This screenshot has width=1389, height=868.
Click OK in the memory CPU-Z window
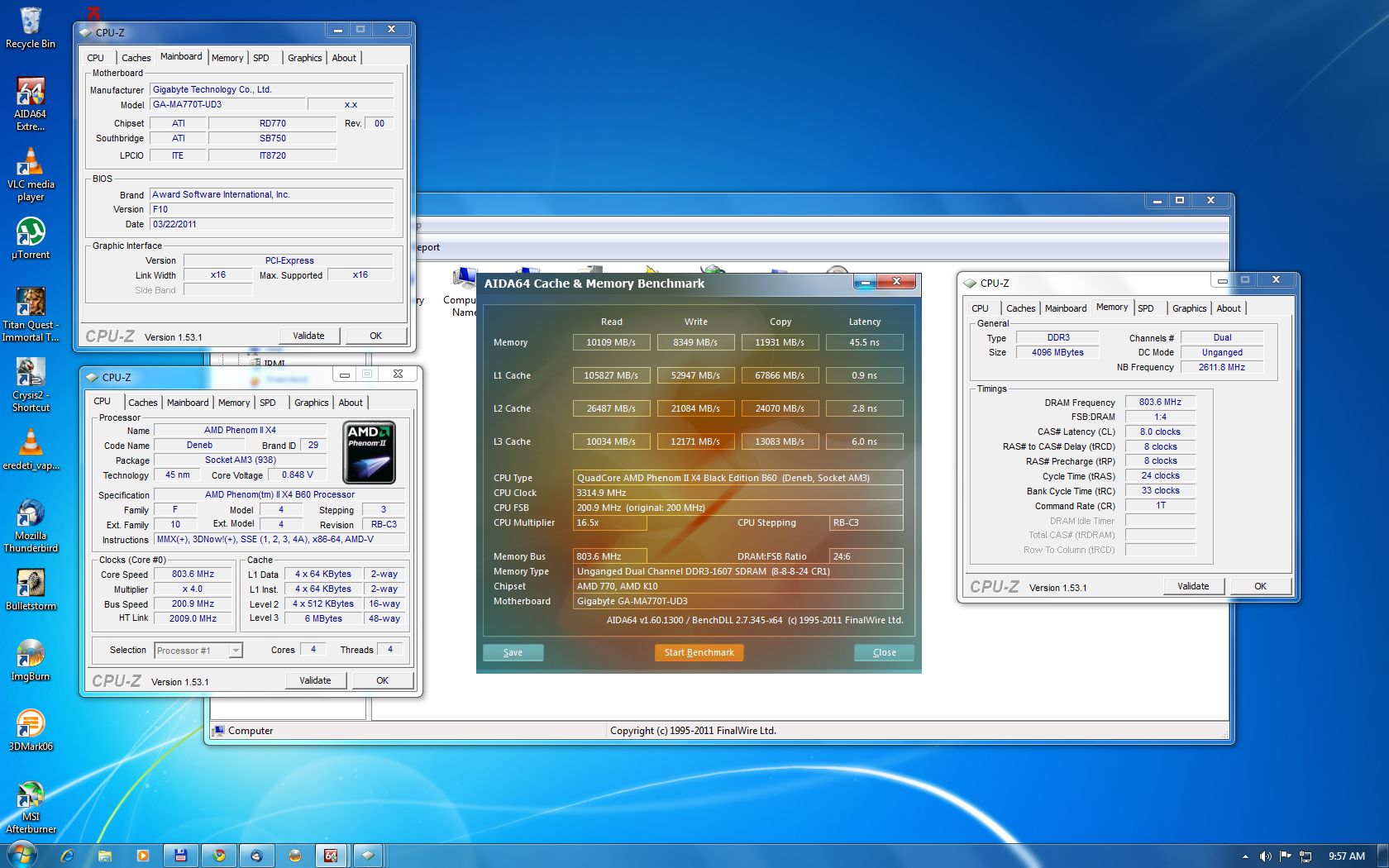[1260, 586]
